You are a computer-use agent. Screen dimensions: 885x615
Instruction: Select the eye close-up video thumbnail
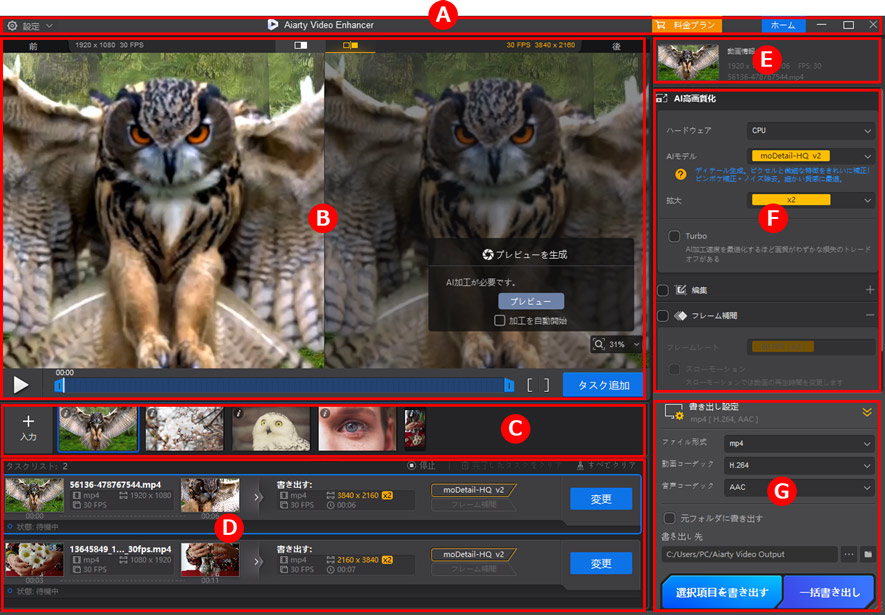click(x=357, y=429)
